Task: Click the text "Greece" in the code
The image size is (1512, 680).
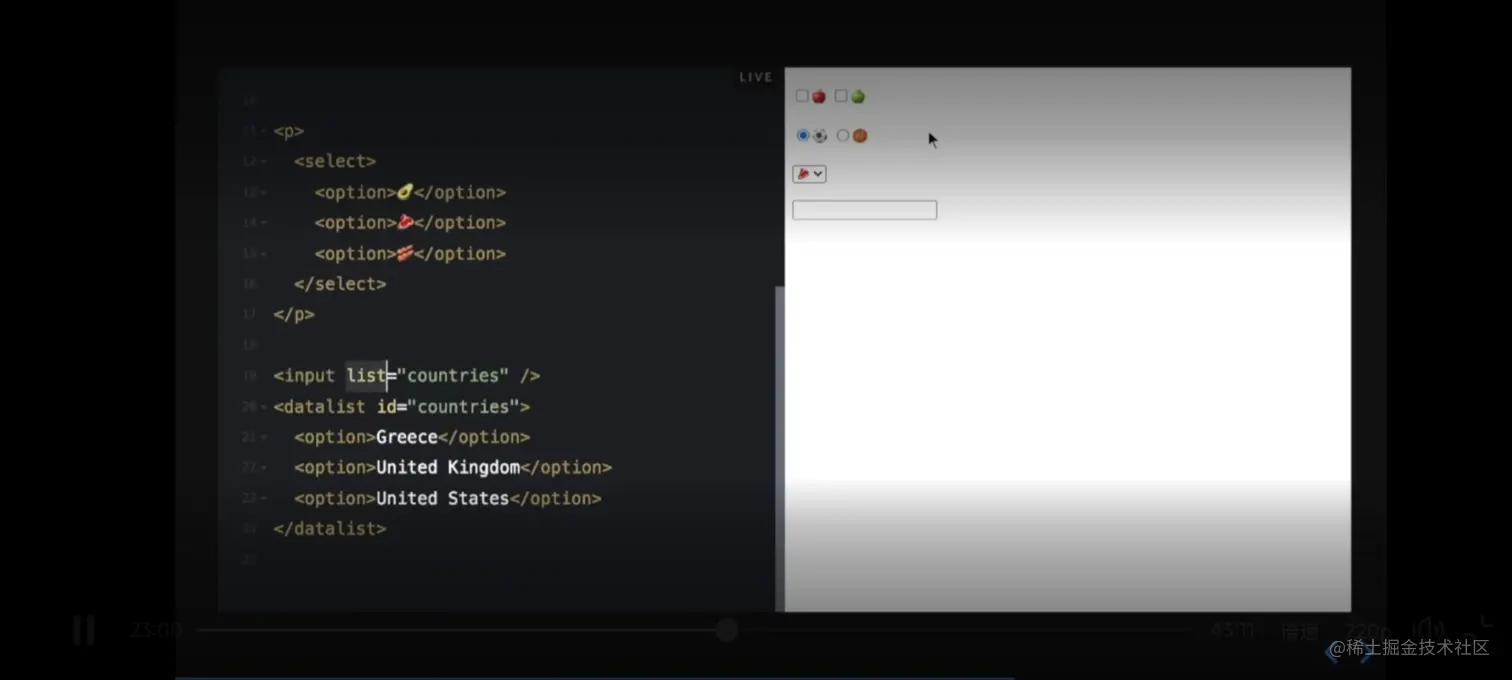Action: pyautogui.click(x=407, y=437)
